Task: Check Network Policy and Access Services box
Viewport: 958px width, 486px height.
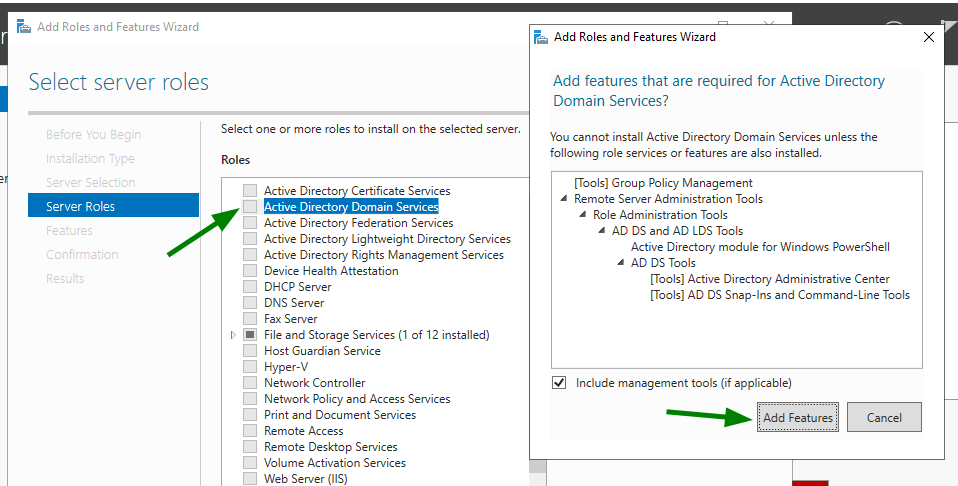Action: [250, 399]
